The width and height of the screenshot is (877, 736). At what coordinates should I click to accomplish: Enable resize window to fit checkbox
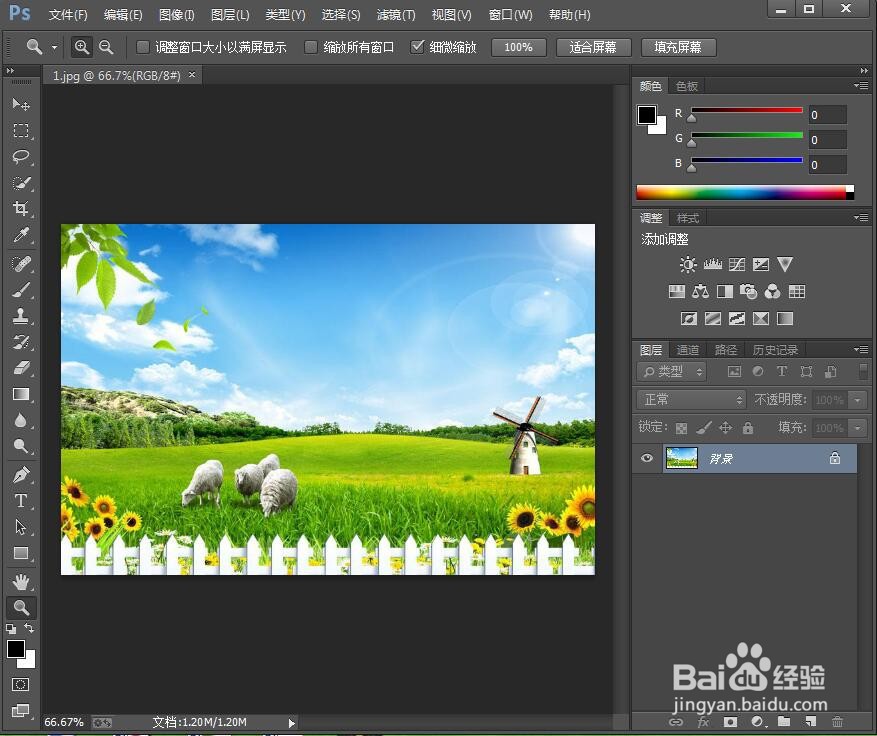[143, 48]
